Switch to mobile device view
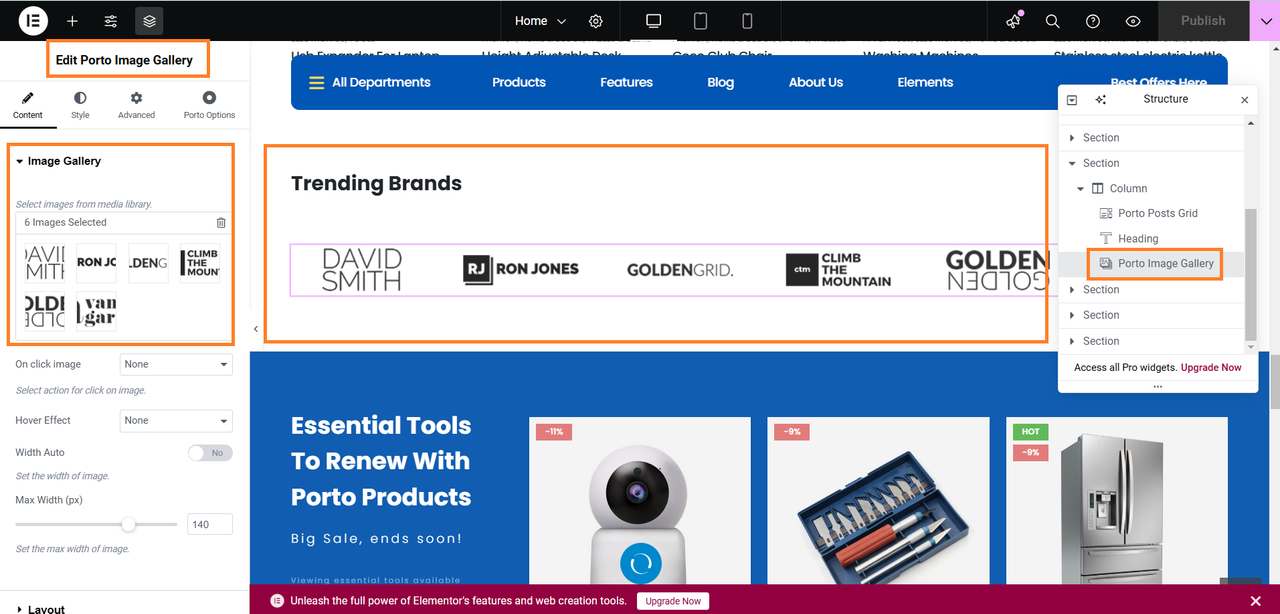Image resolution: width=1280 pixels, height=614 pixels. pos(747,21)
